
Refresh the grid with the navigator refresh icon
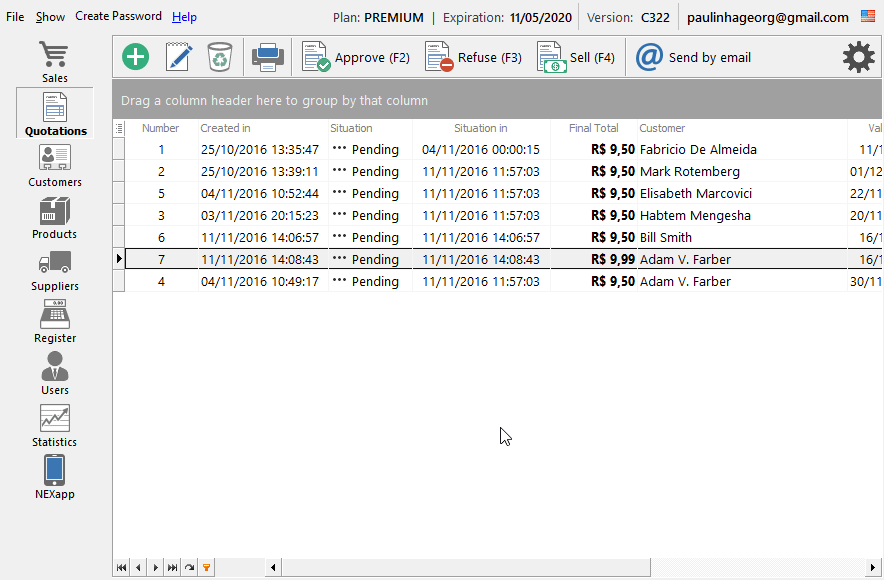[x=189, y=568]
